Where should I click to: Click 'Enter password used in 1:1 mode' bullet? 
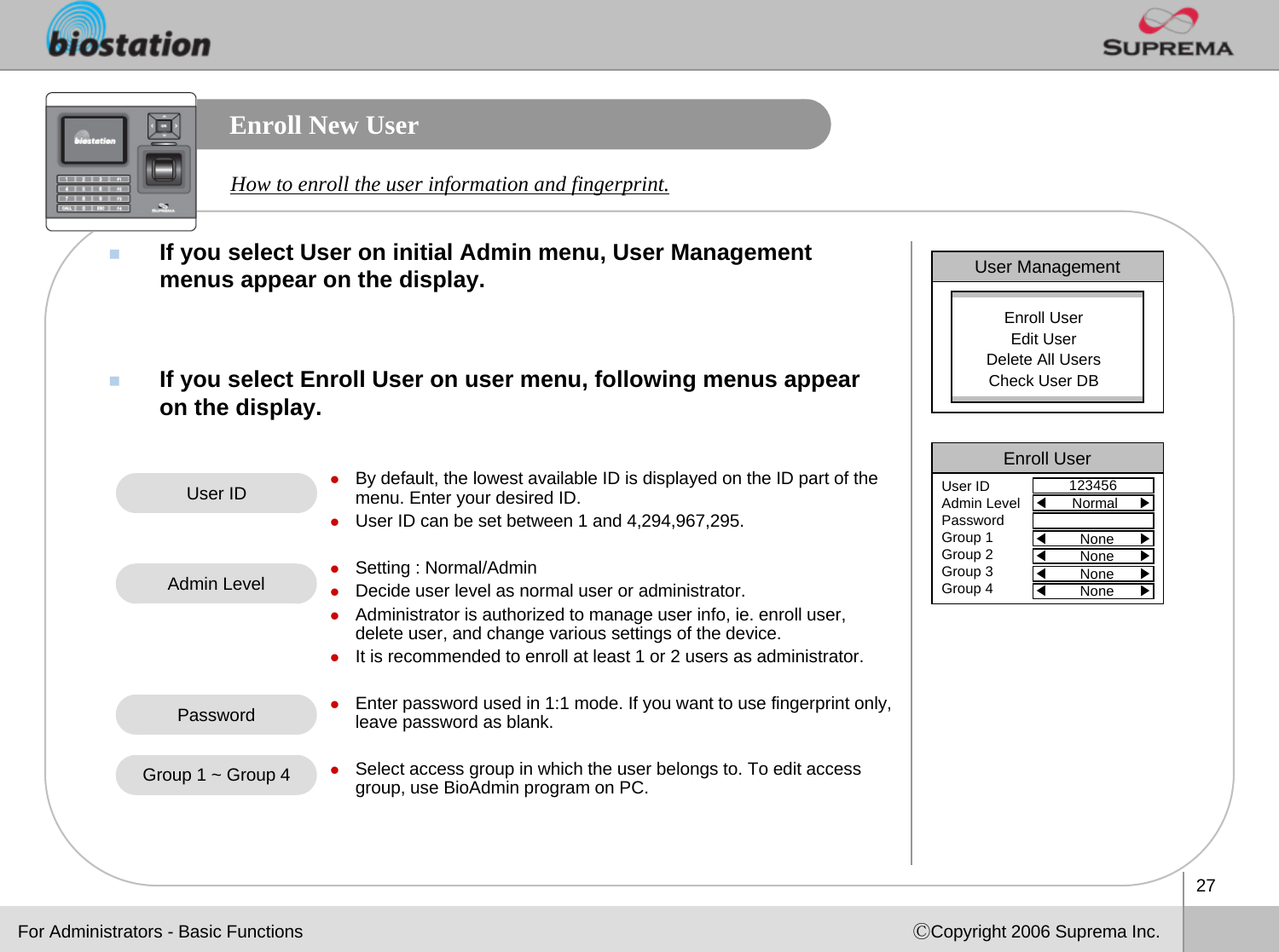pos(623,713)
